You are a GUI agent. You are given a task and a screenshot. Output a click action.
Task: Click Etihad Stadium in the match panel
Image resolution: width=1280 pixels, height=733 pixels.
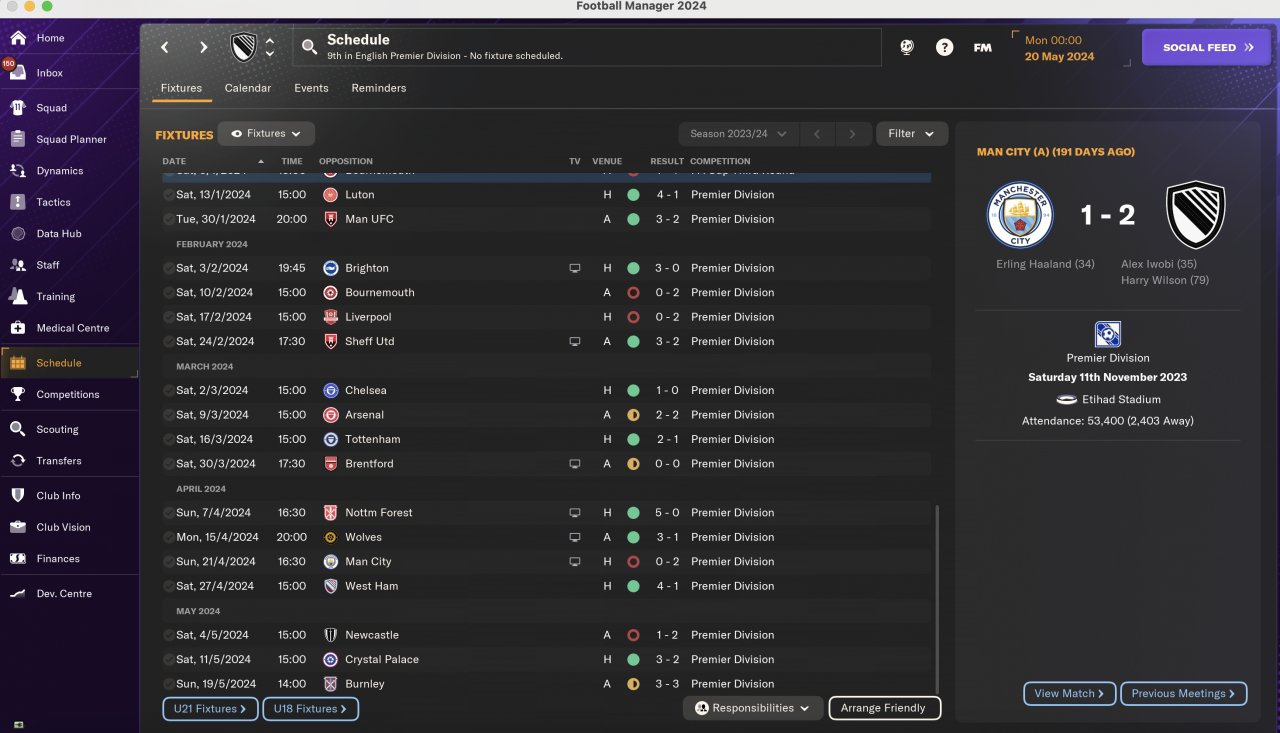click(1121, 400)
